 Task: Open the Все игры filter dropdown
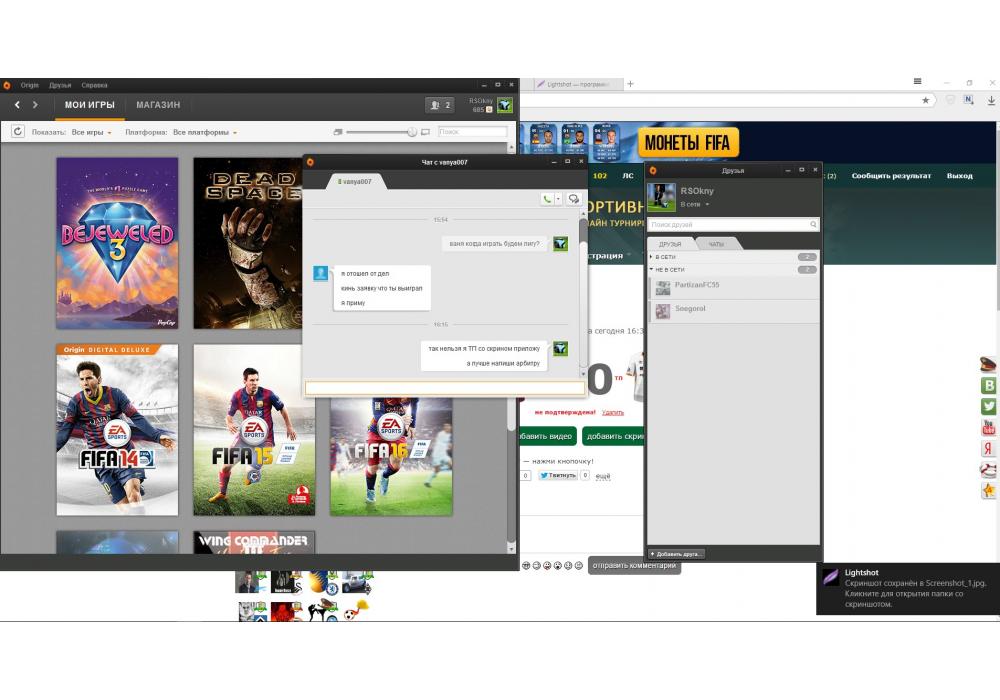(91, 132)
